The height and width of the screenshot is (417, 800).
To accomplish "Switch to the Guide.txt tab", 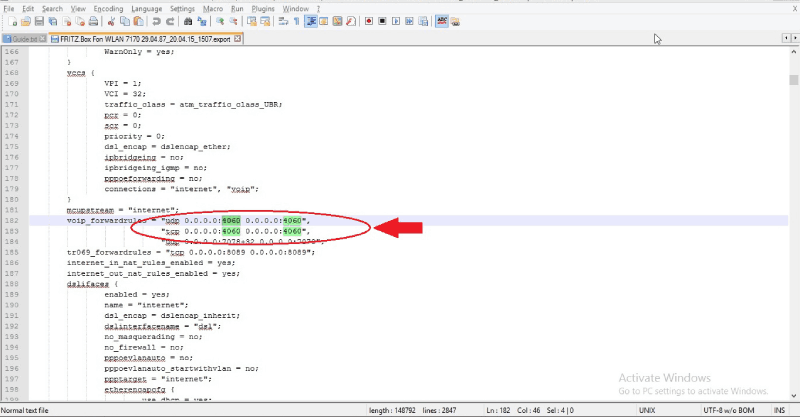I will tap(24, 39).
